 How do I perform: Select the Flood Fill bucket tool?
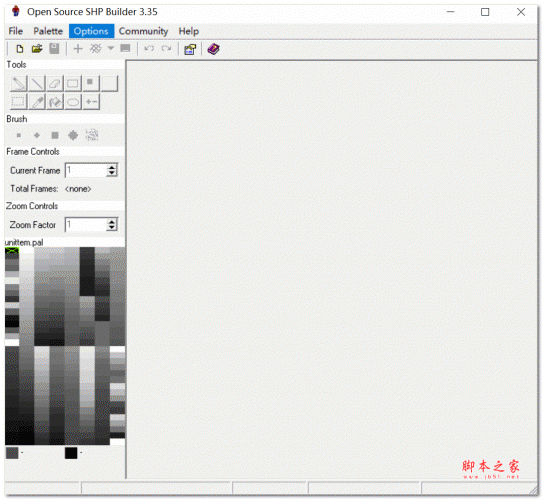pyautogui.click(x=55, y=102)
